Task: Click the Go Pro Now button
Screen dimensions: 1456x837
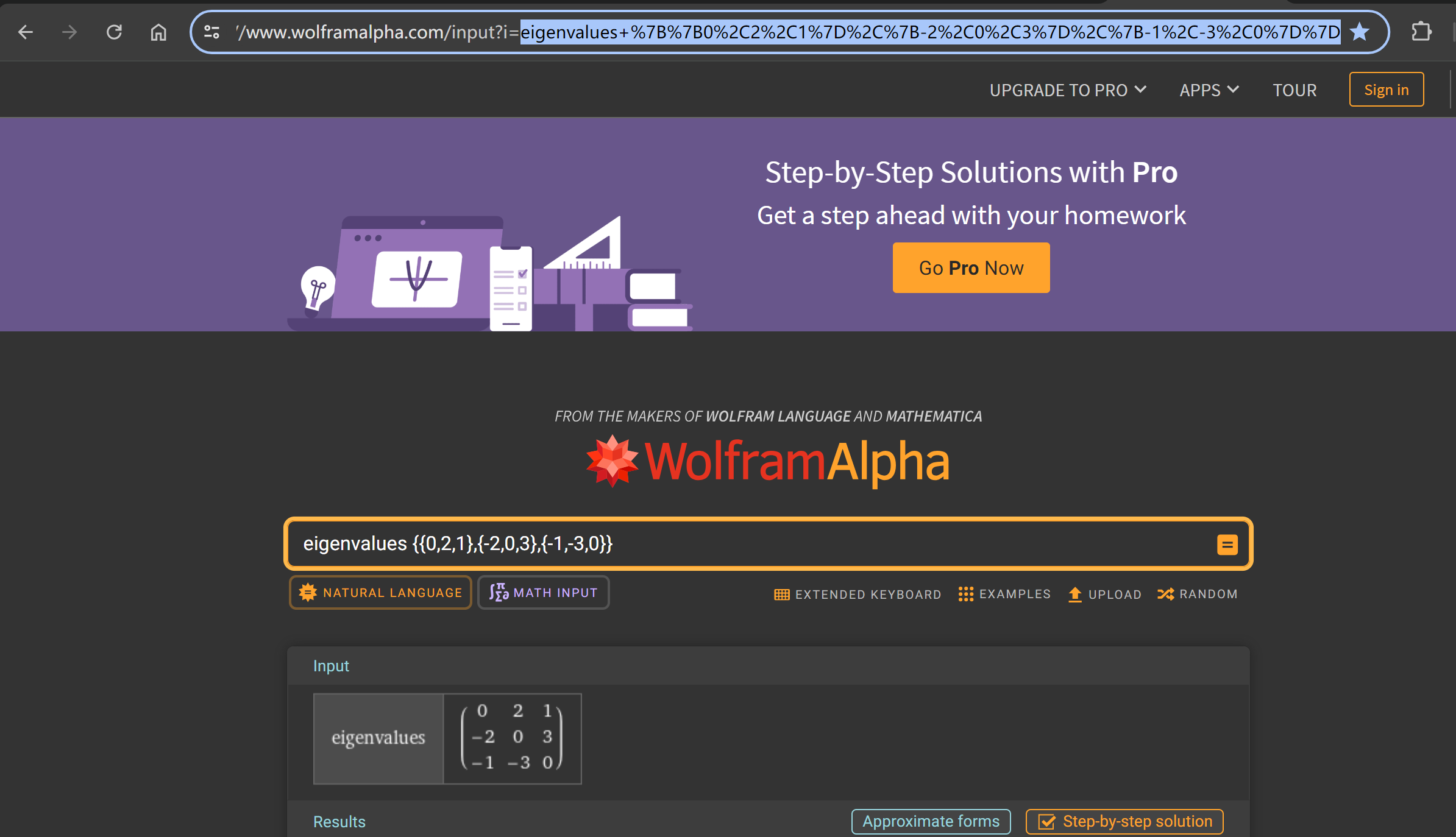Action: [x=971, y=268]
